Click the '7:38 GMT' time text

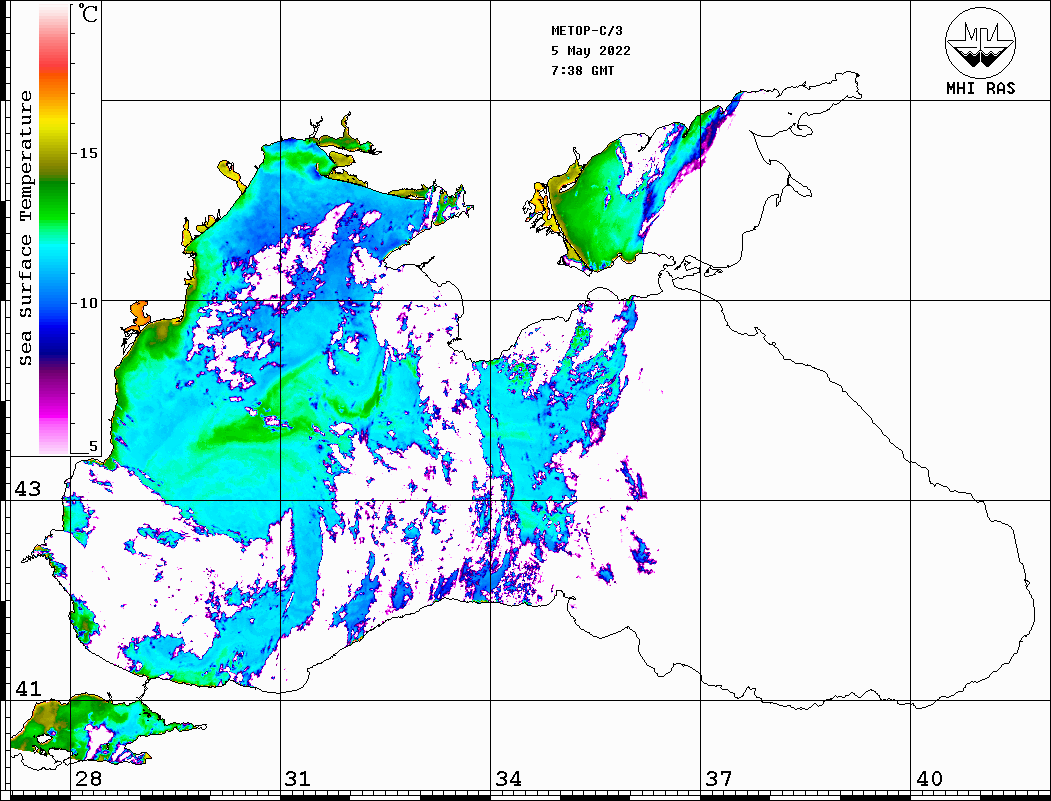coord(582,70)
